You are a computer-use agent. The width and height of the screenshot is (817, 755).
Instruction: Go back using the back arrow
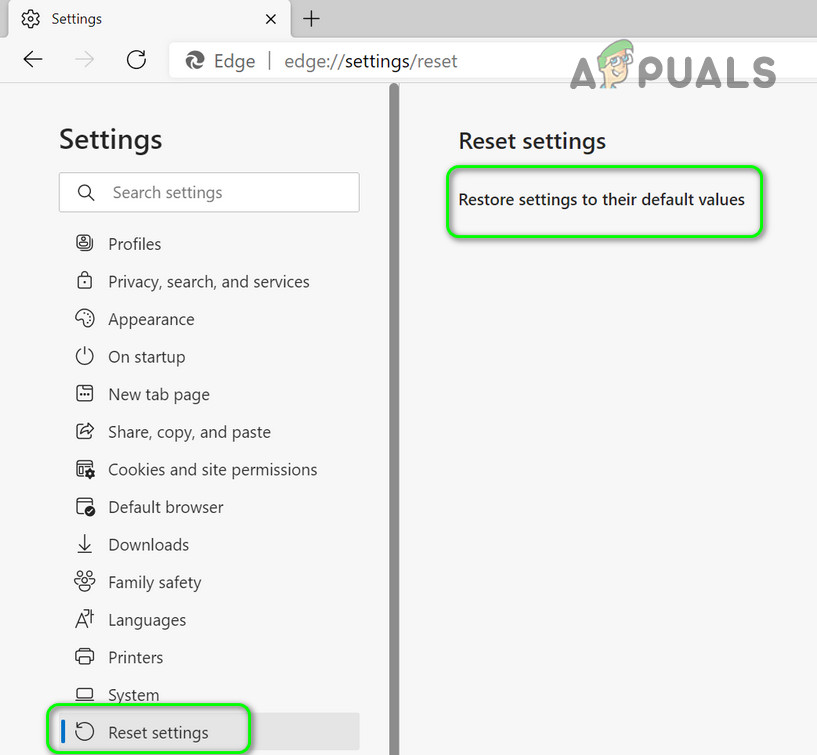(33, 59)
